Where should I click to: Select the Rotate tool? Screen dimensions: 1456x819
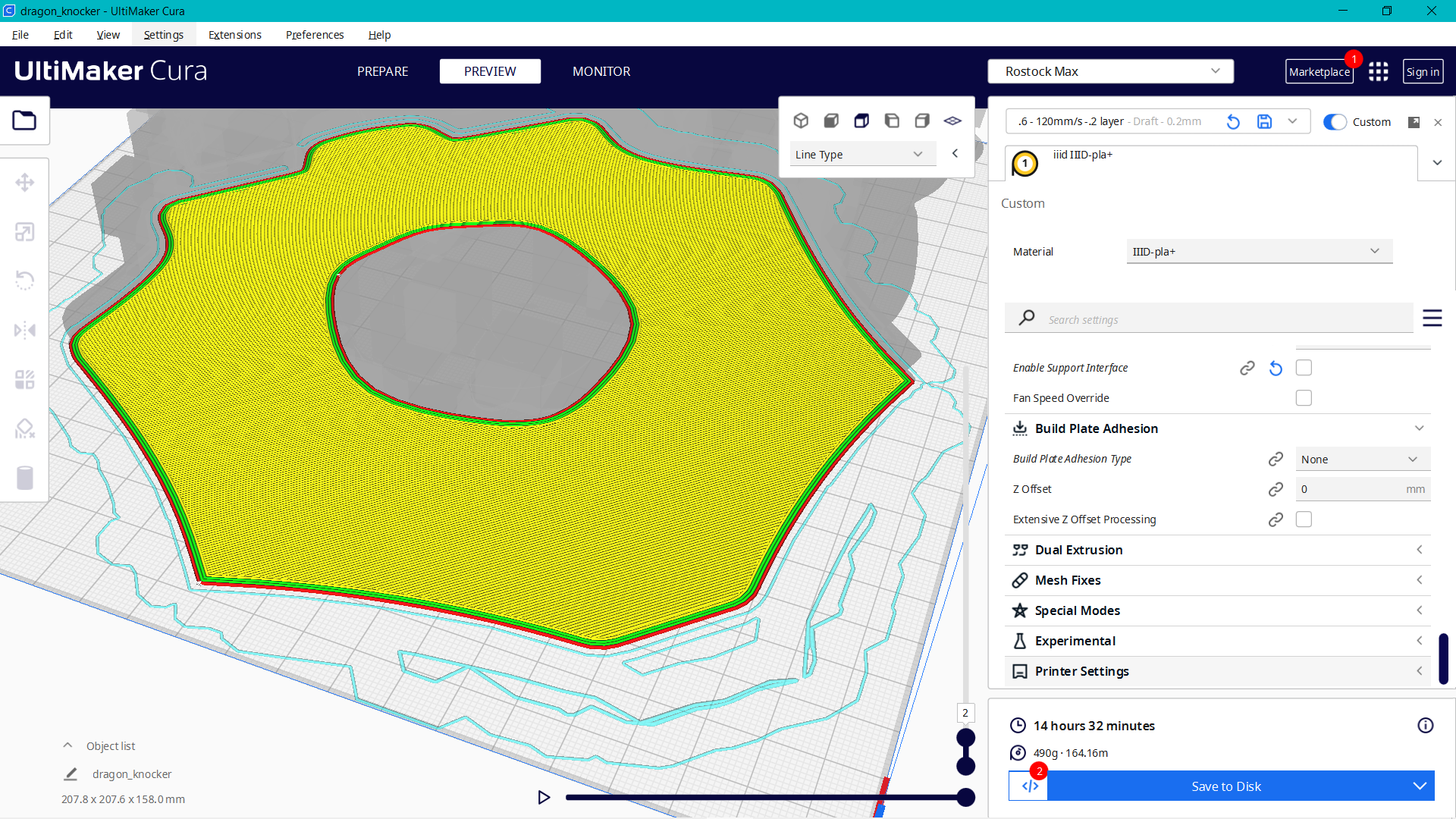click(25, 281)
